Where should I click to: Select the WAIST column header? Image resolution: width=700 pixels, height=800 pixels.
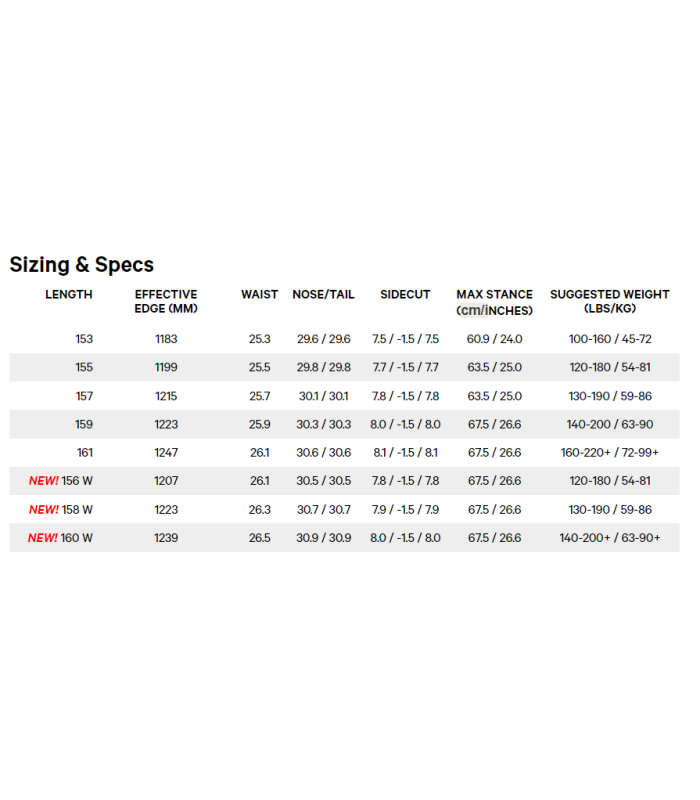(x=259, y=295)
